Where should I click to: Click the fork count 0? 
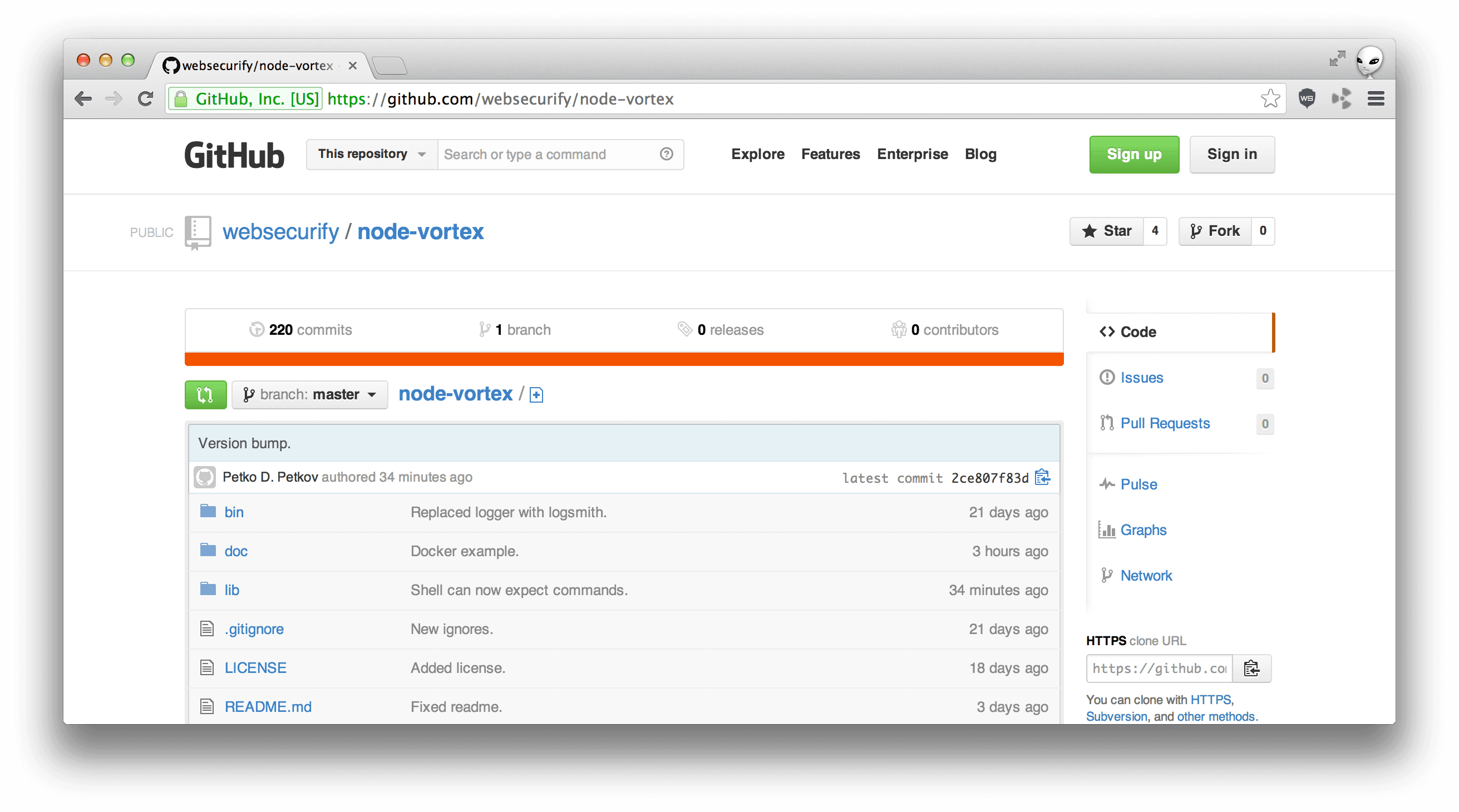(x=1263, y=231)
